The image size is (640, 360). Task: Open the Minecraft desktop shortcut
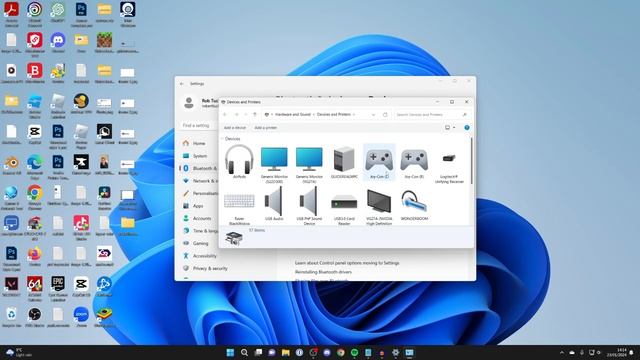click(104, 43)
